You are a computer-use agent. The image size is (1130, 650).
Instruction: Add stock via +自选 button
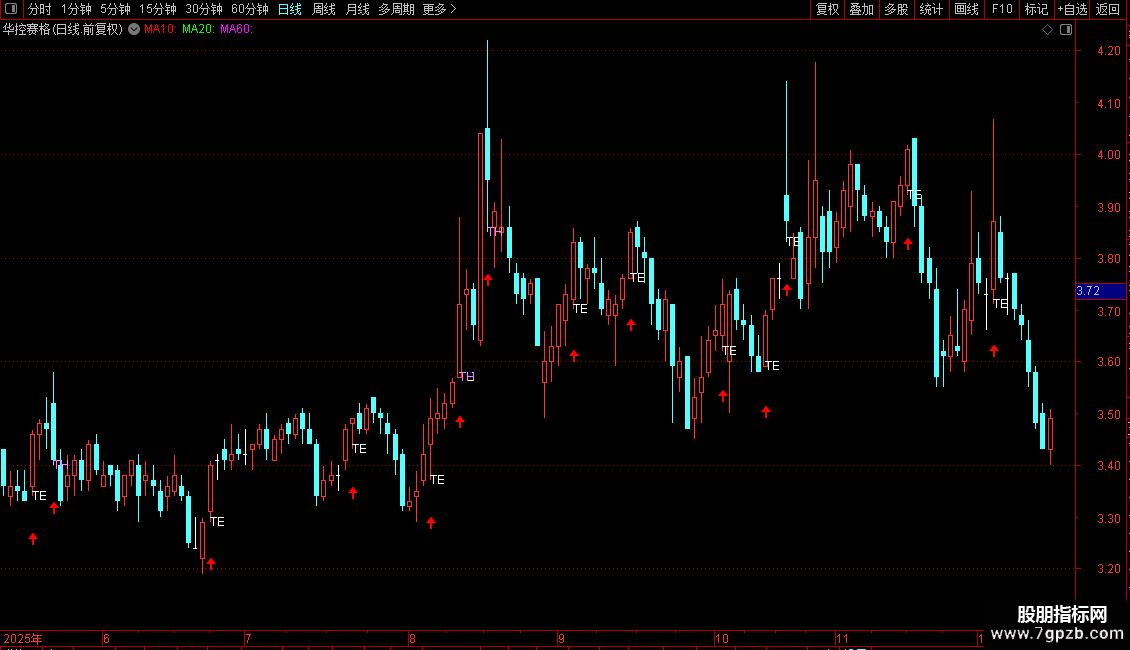(x=1072, y=9)
